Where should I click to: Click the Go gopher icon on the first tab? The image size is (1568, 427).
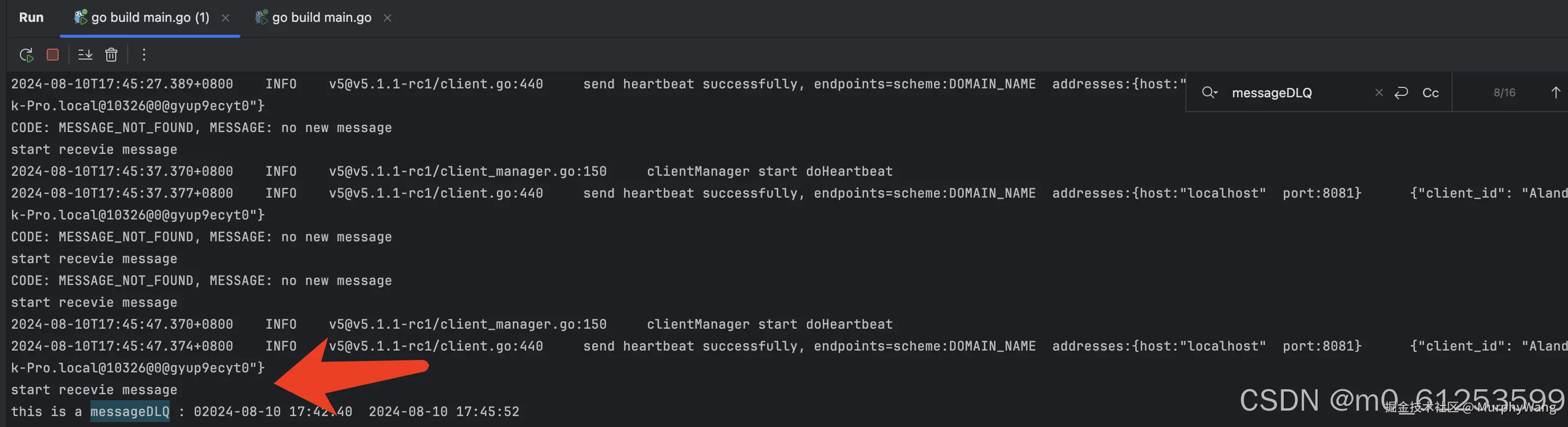tap(80, 18)
